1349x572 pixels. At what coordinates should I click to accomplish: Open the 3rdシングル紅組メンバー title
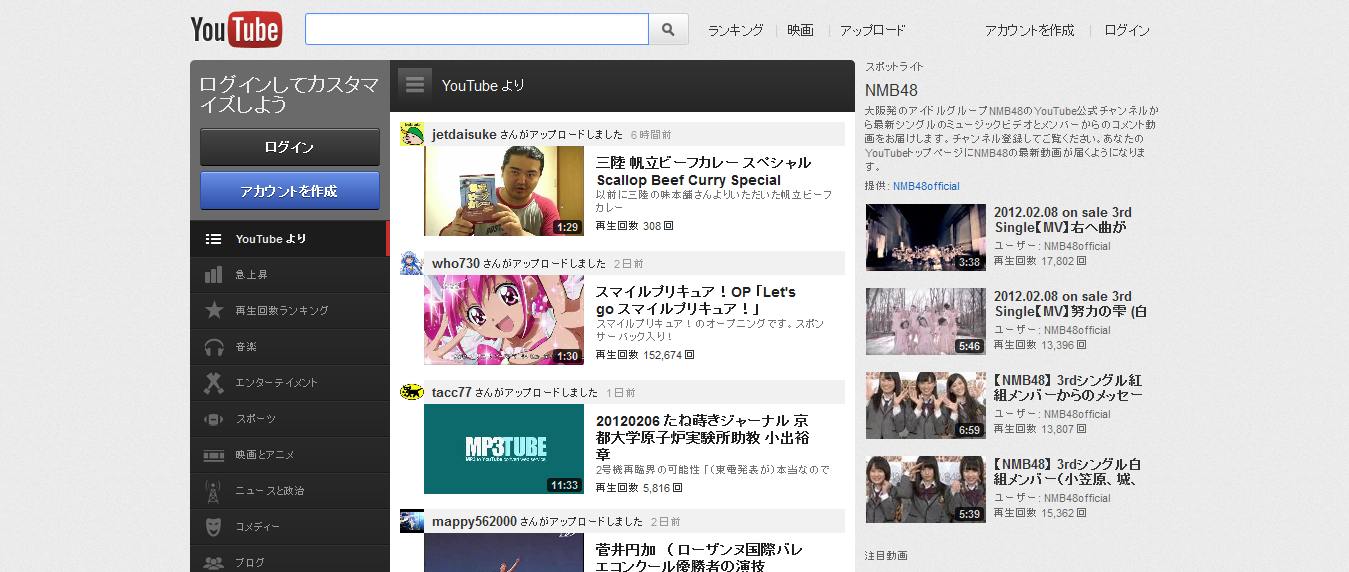1068,388
